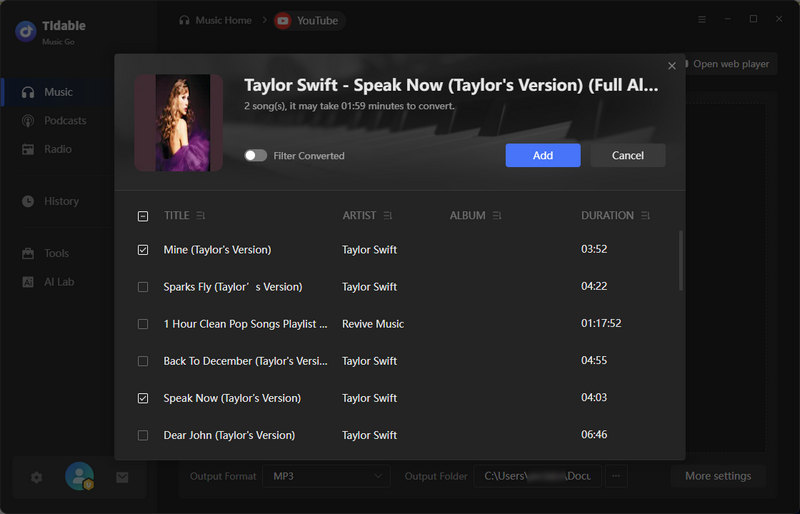Open the hamburger menu in title bar
The image size is (800, 514).
pyautogui.click(x=702, y=19)
